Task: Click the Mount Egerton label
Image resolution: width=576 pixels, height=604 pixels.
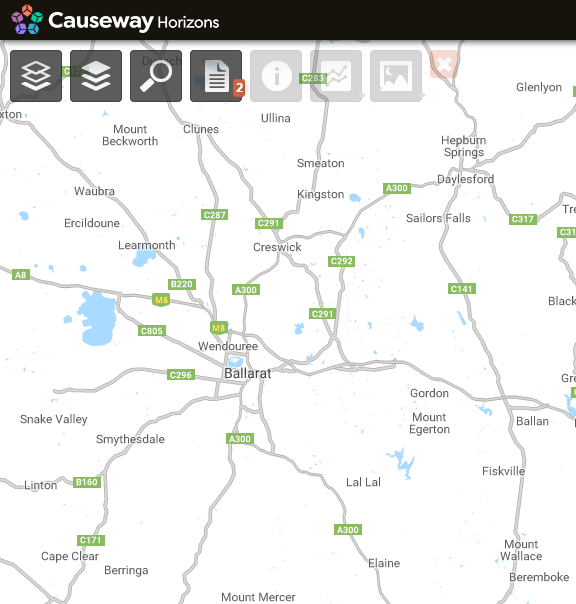Action: click(429, 423)
